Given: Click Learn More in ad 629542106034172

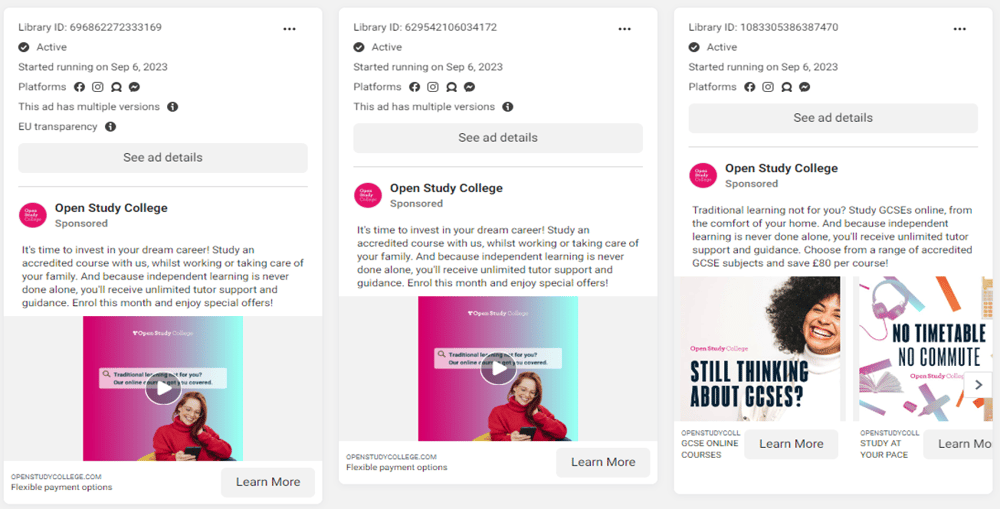Looking at the screenshot, I should coord(603,462).
